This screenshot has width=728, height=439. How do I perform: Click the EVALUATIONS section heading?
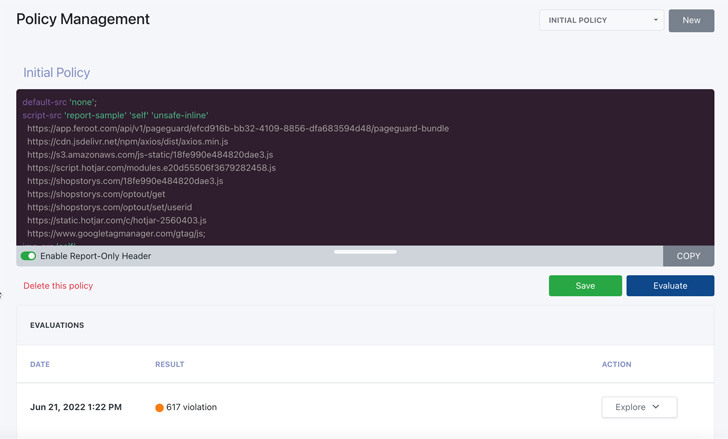[x=57, y=325]
